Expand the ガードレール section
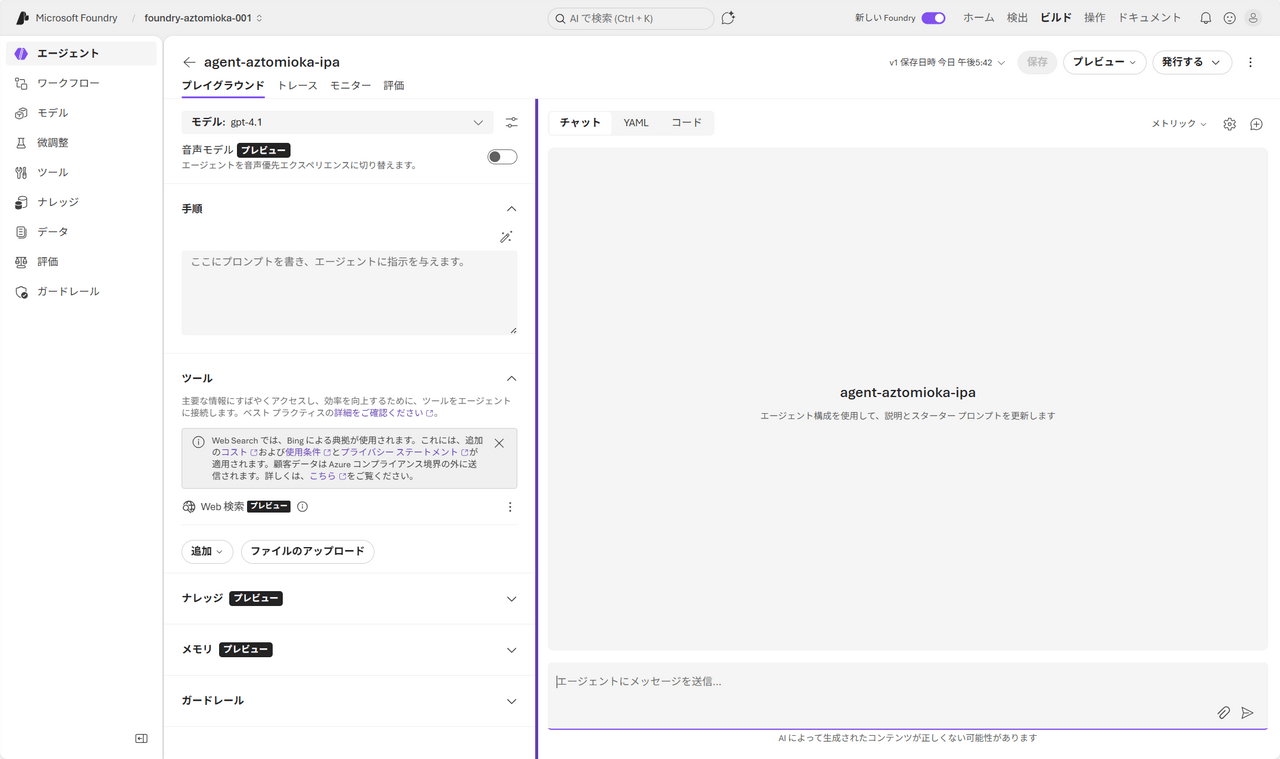 point(511,701)
